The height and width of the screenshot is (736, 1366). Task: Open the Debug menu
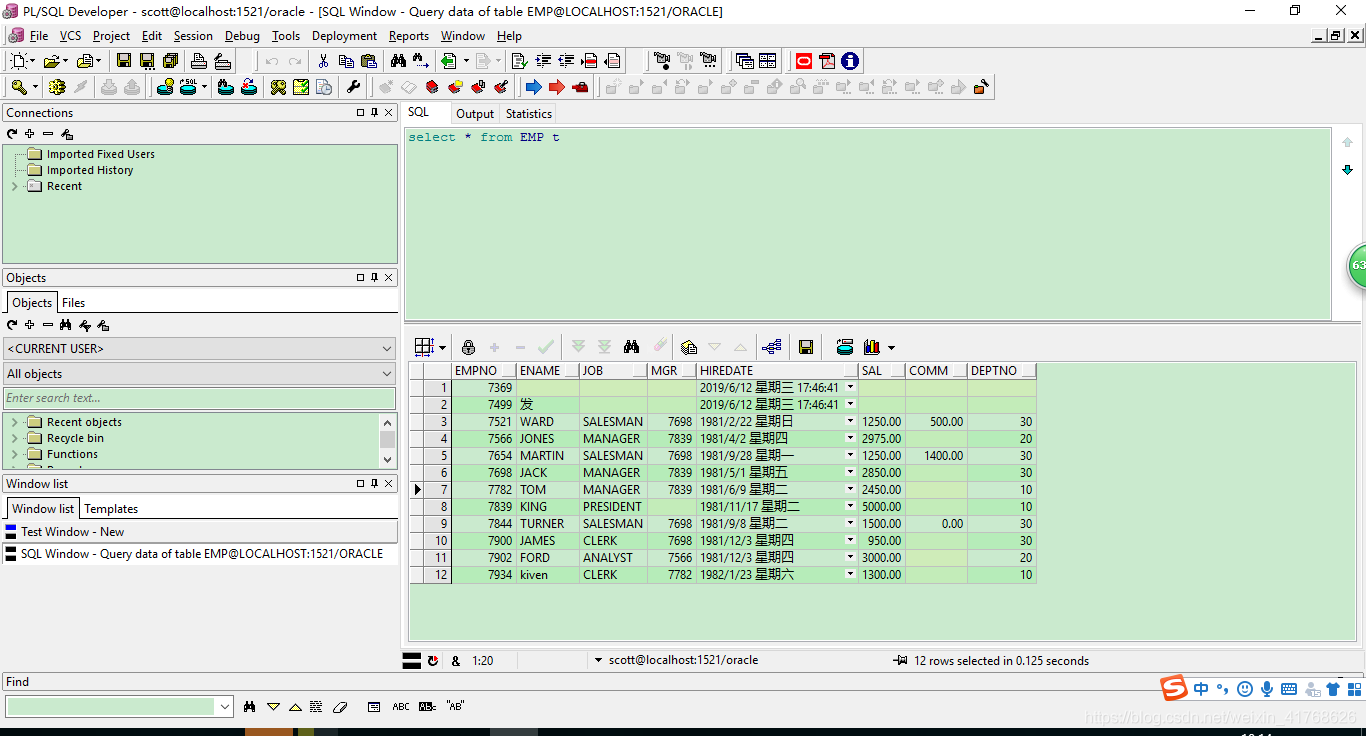(242, 36)
